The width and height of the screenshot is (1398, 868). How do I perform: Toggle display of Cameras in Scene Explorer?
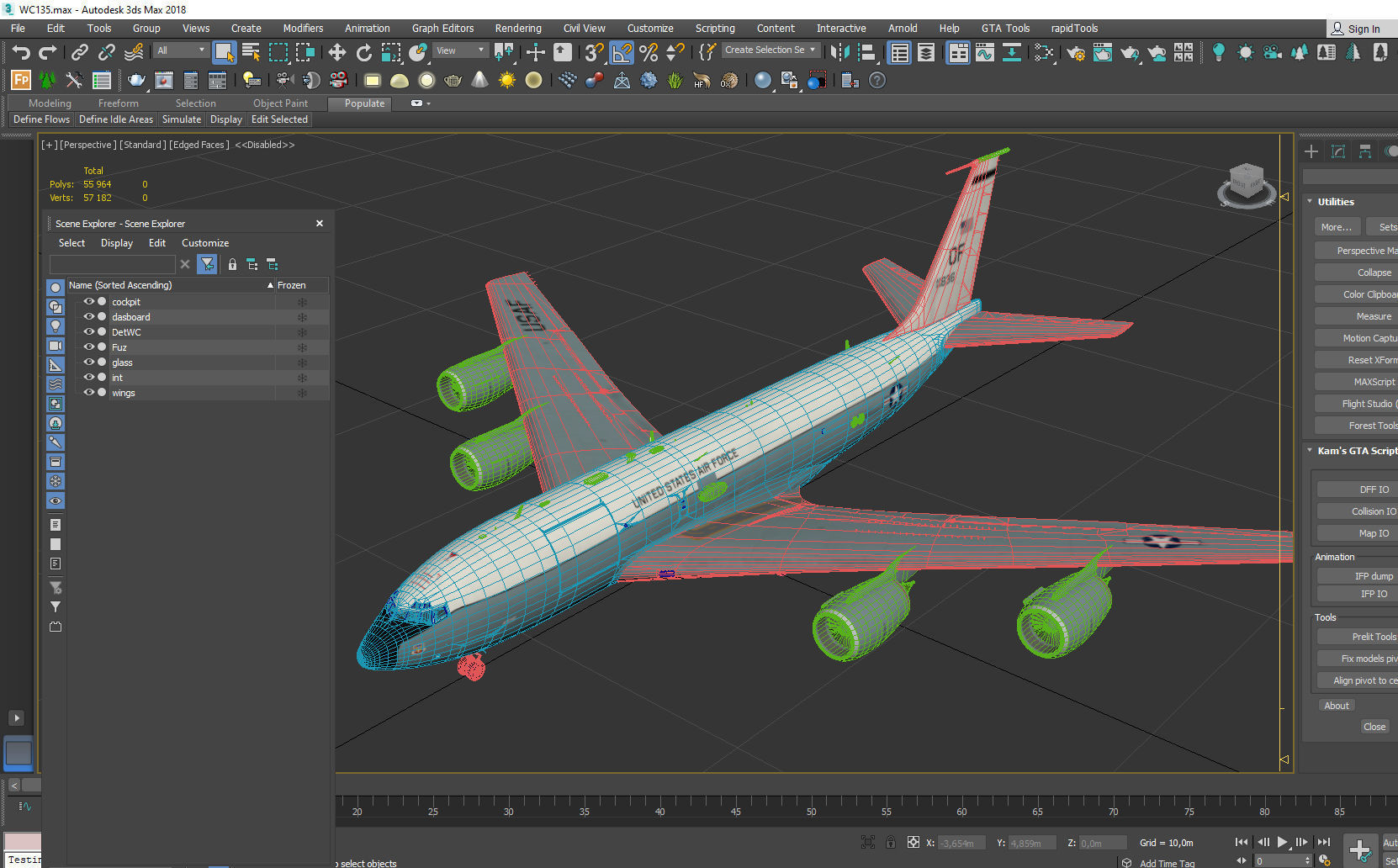56,346
